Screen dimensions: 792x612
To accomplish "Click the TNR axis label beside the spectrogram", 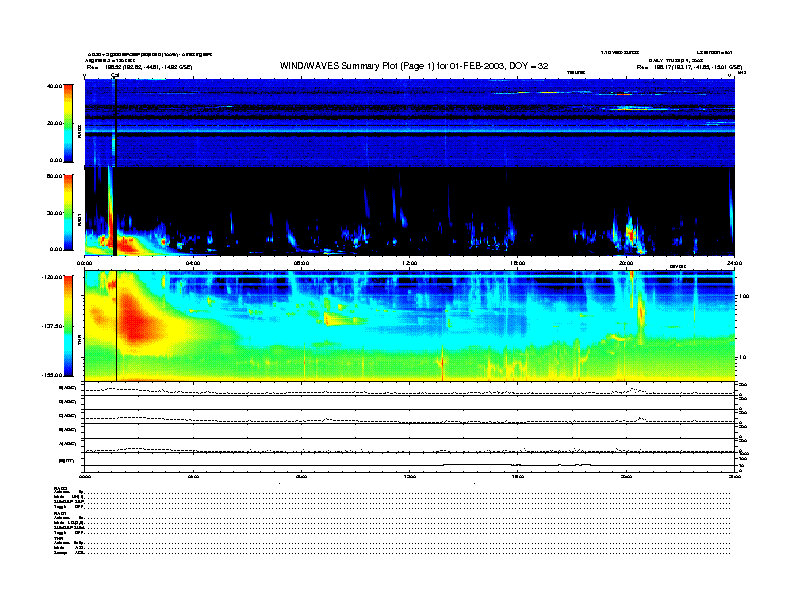I will [x=79, y=342].
